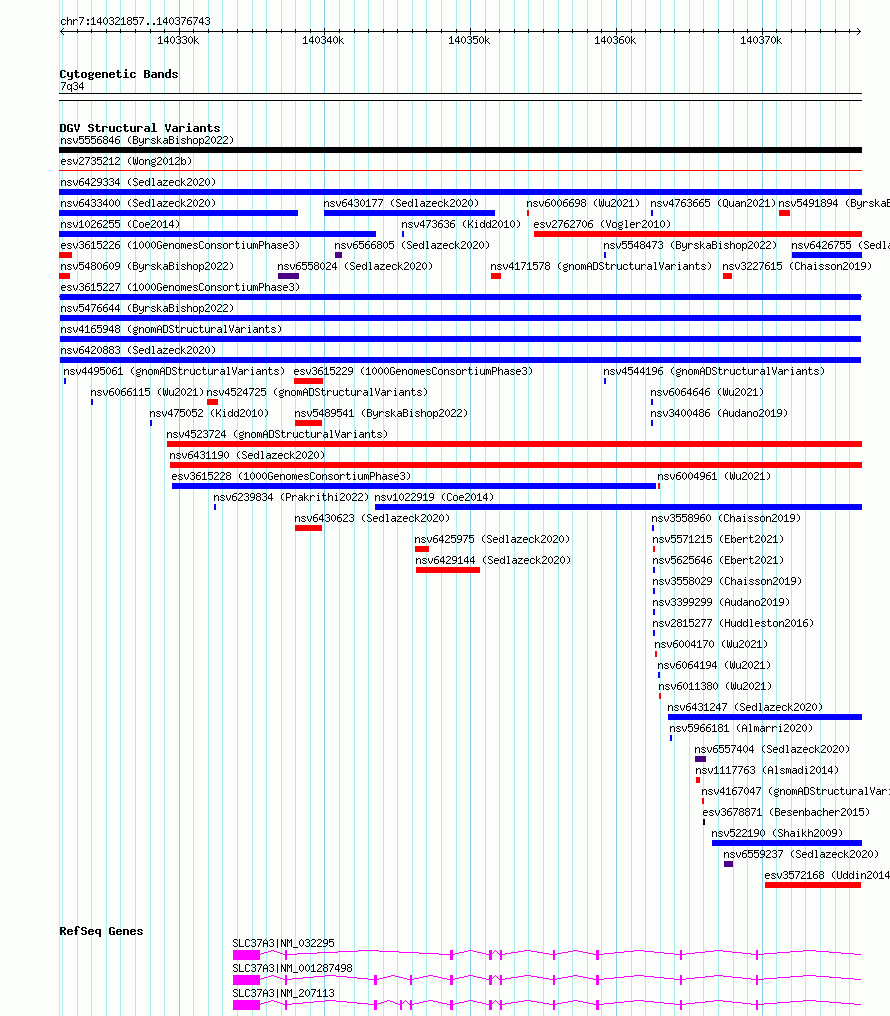This screenshot has height=1016, width=890.
Task: Click nsv6559237 (Sedlazeck2020) label
Action: pos(801,854)
